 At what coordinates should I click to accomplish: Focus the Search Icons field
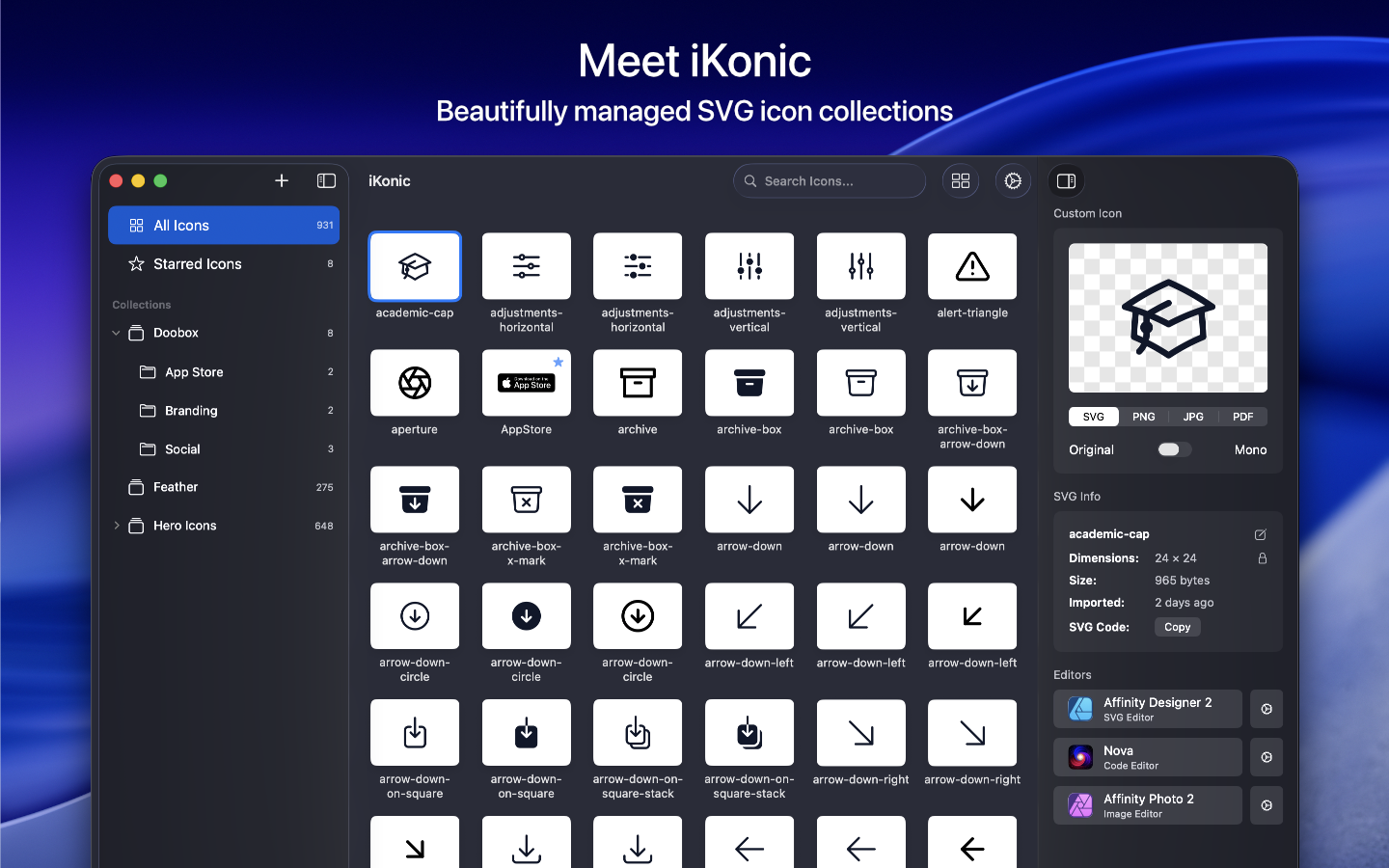[830, 180]
